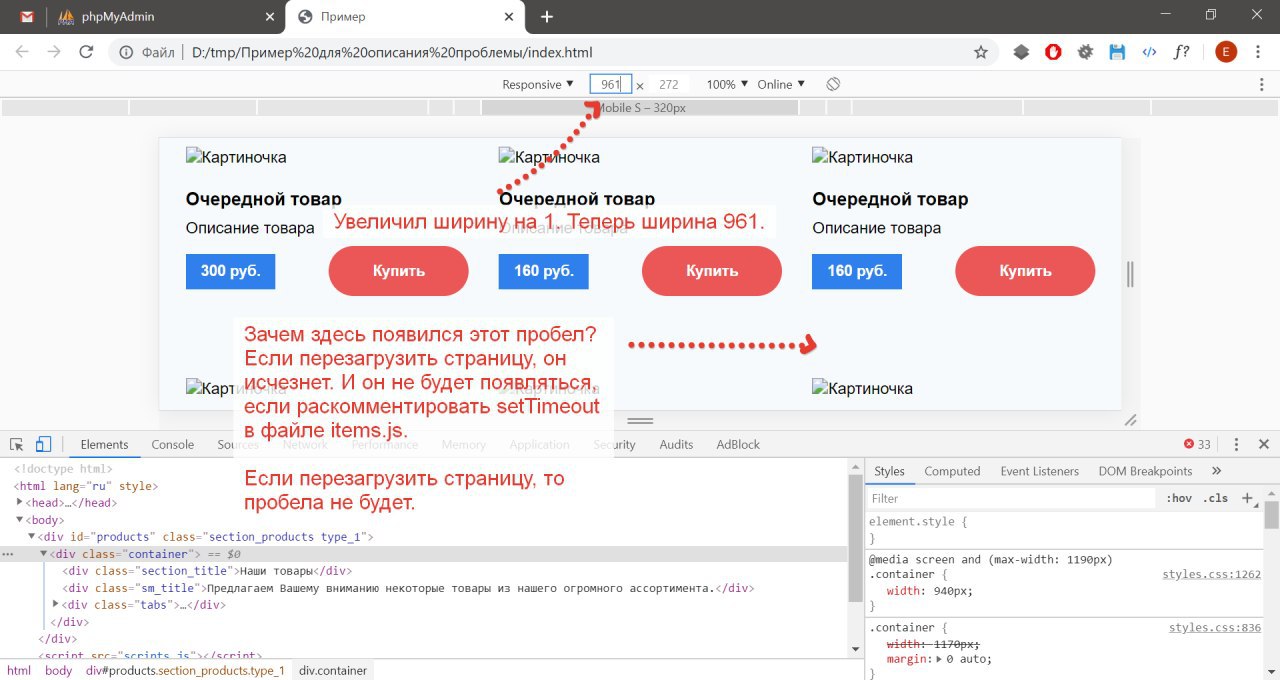The image size is (1280, 680).
Task: Collapse the div#products node
Action: coord(32,537)
